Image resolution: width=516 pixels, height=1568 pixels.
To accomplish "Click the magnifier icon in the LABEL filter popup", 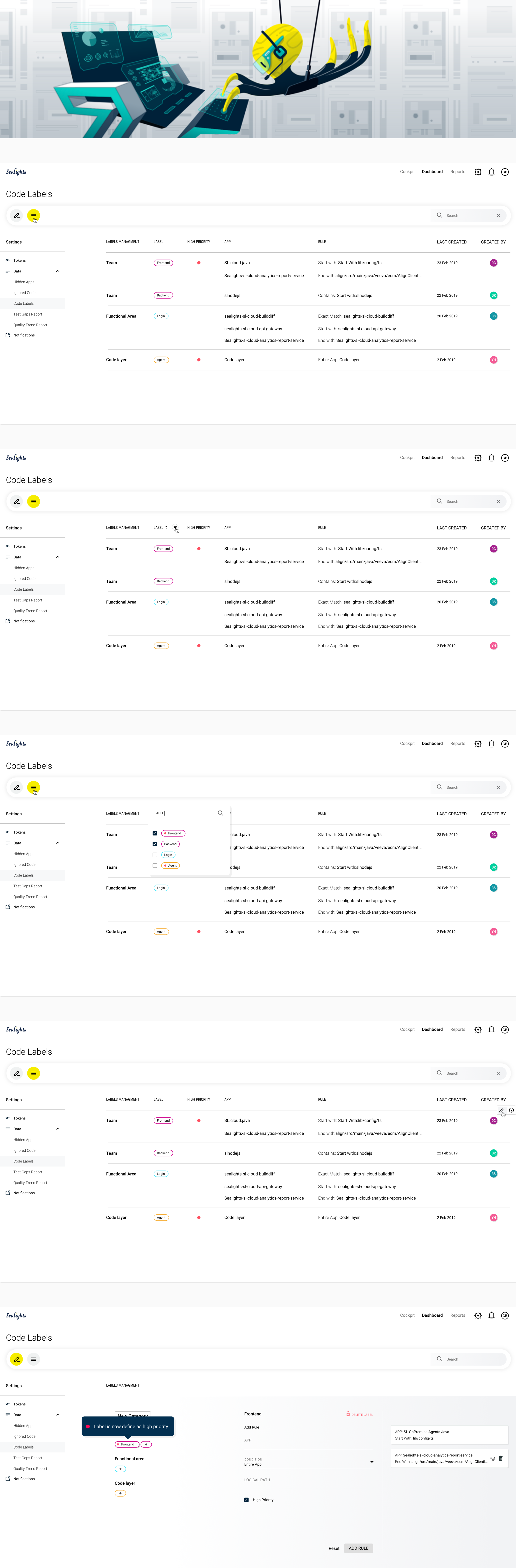I will click(220, 813).
